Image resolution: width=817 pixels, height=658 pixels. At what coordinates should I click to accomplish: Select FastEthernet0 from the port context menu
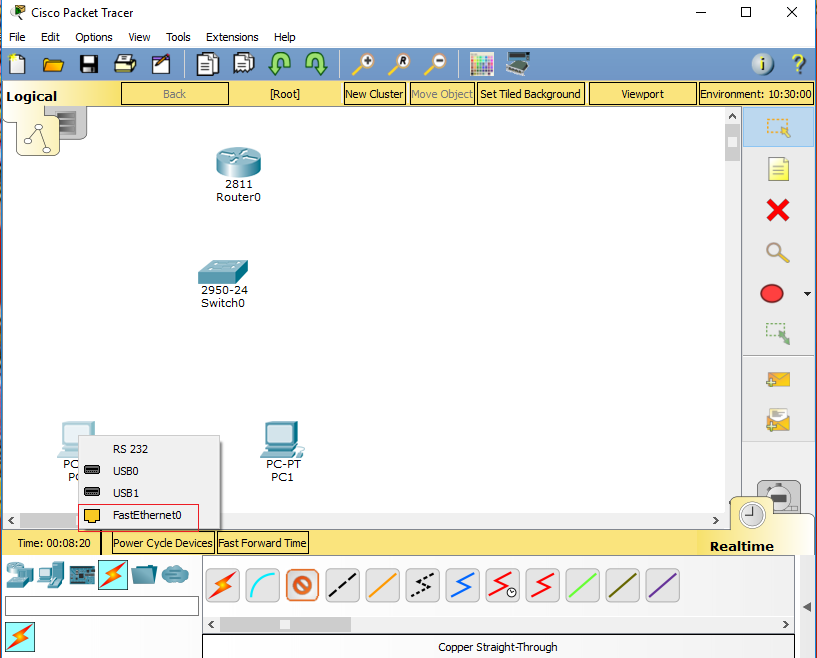point(139,516)
